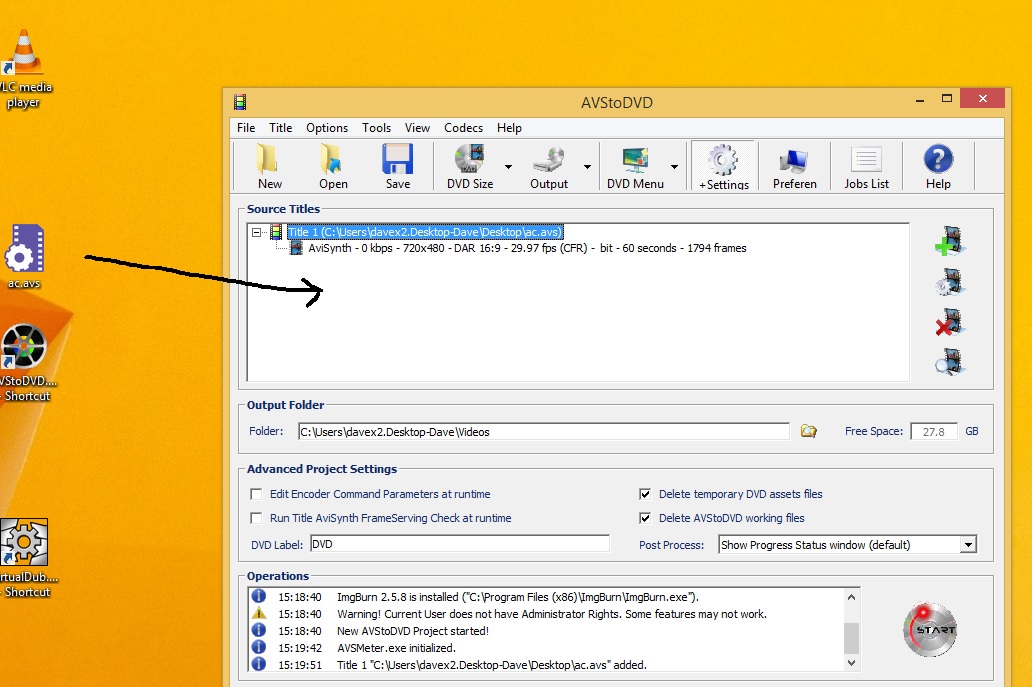Minimize the AVStoDVD window
The image size is (1032, 687).
click(919, 99)
